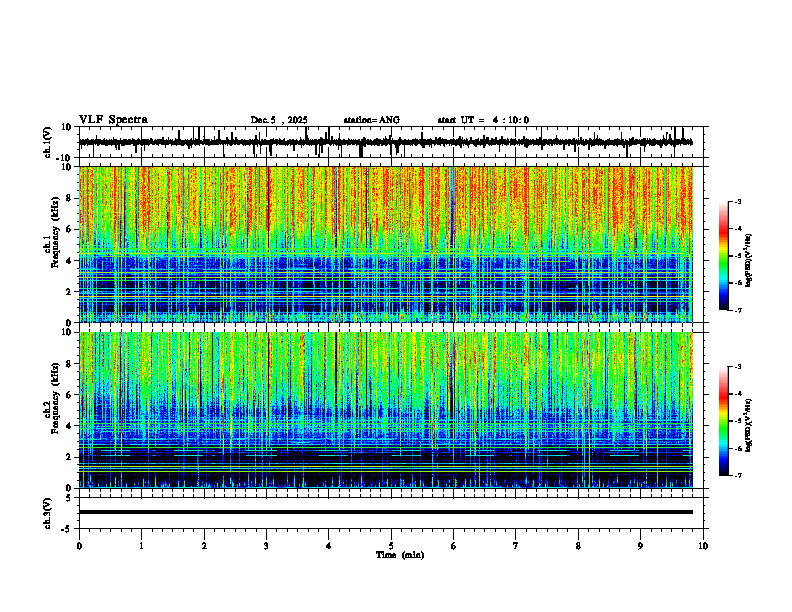Viewport: 792px width, 612px height.
Task: Click the "6" tick on ch.1 frequency axis
Action: (x=70, y=229)
